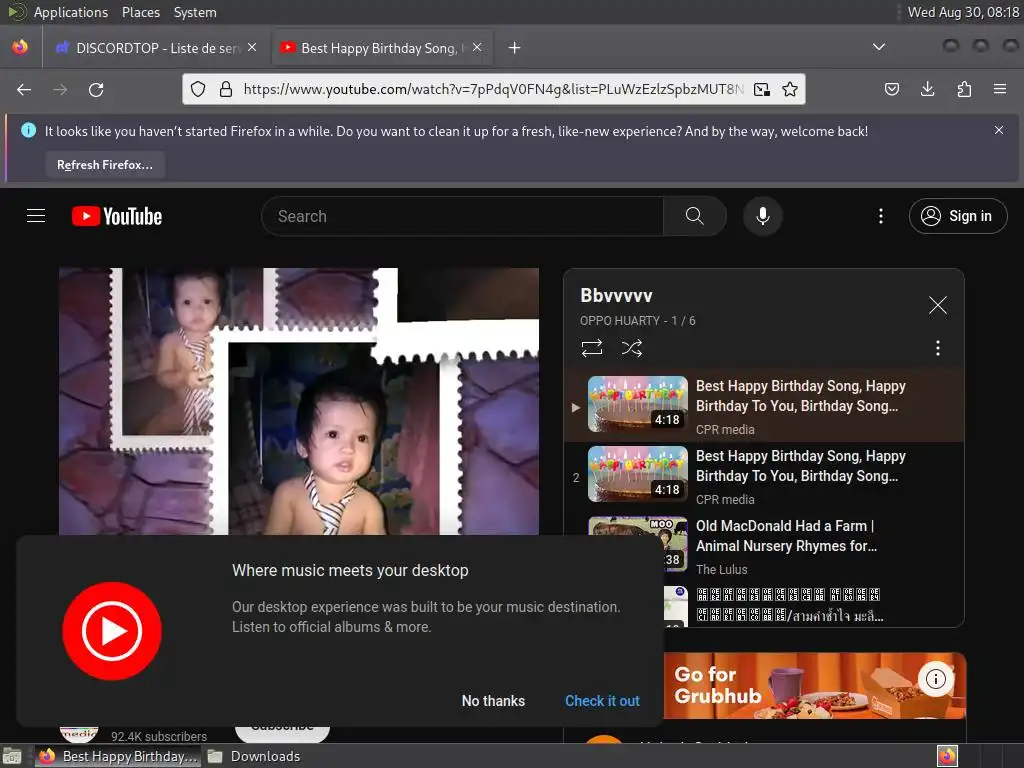Image resolution: width=1024 pixels, height=768 pixels.
Task: Click the Firefox tray icon in bottom panel
Action: [x=947, y=756]
